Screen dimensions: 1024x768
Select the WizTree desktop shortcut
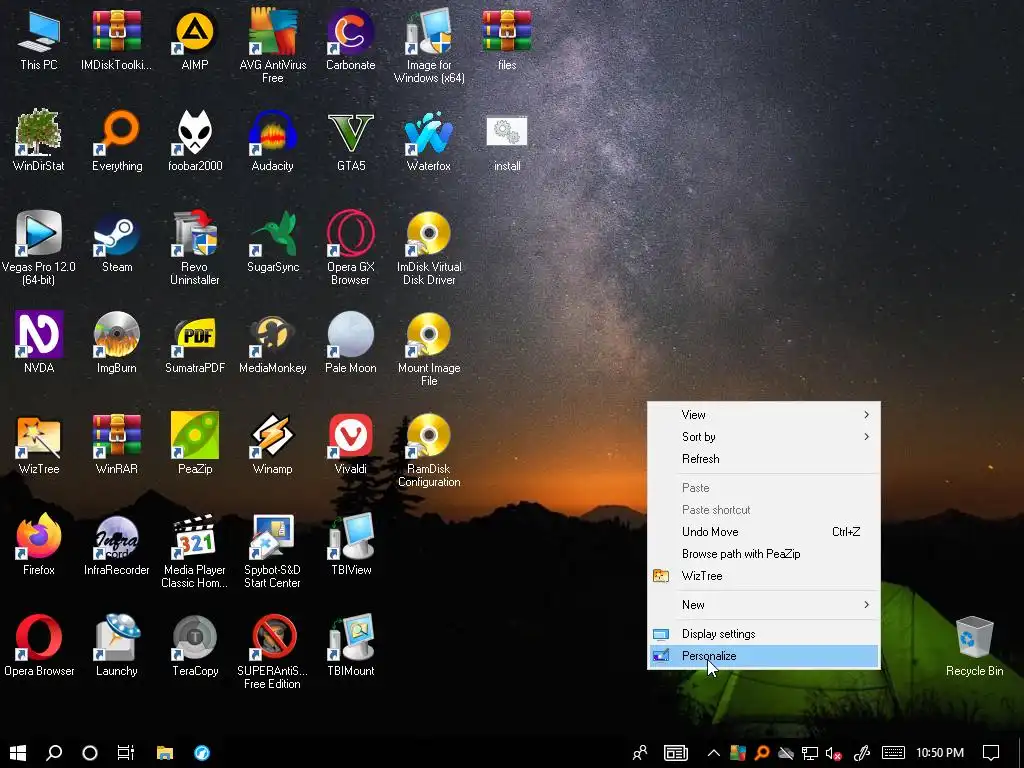[39, 436]
